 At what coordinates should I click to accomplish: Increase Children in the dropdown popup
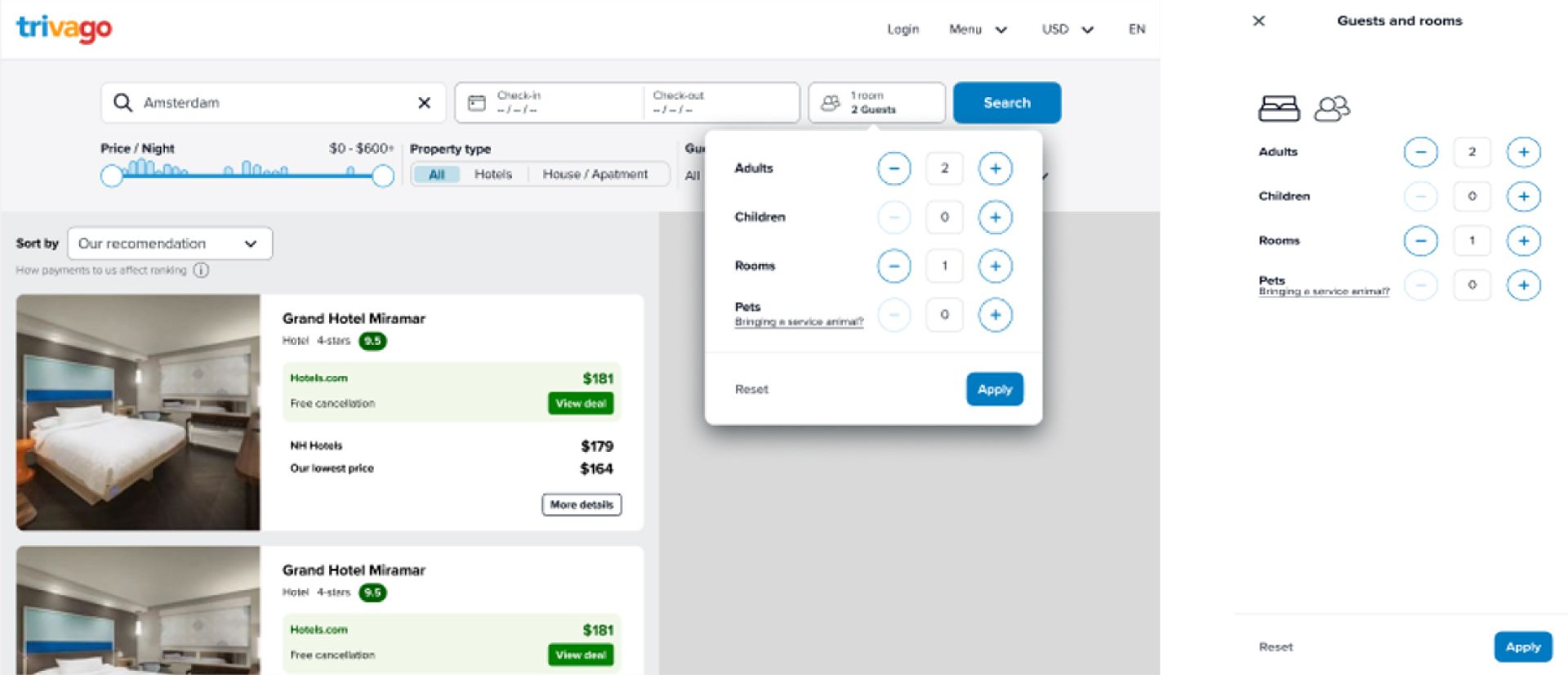[995, 217]
